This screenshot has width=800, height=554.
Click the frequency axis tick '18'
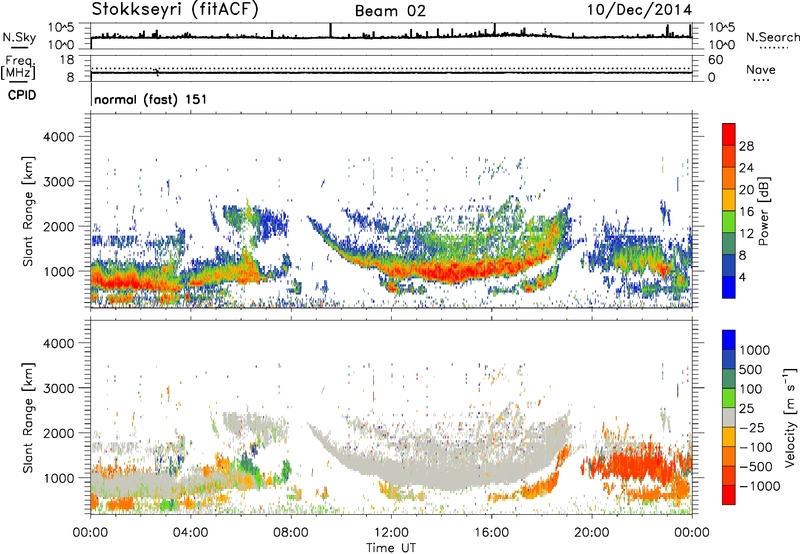67,60
